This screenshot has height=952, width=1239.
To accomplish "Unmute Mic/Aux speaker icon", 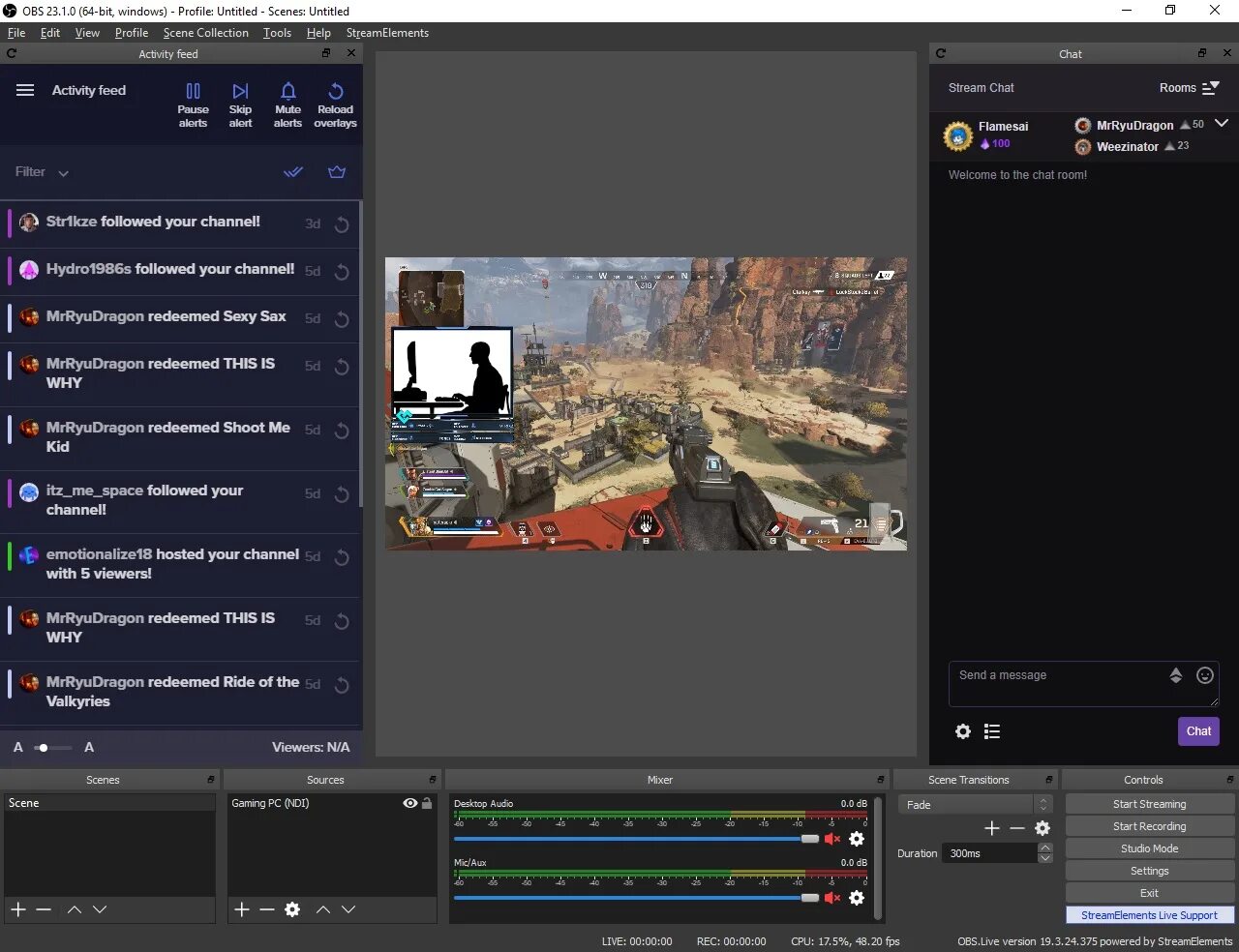I will click(832, 898).
